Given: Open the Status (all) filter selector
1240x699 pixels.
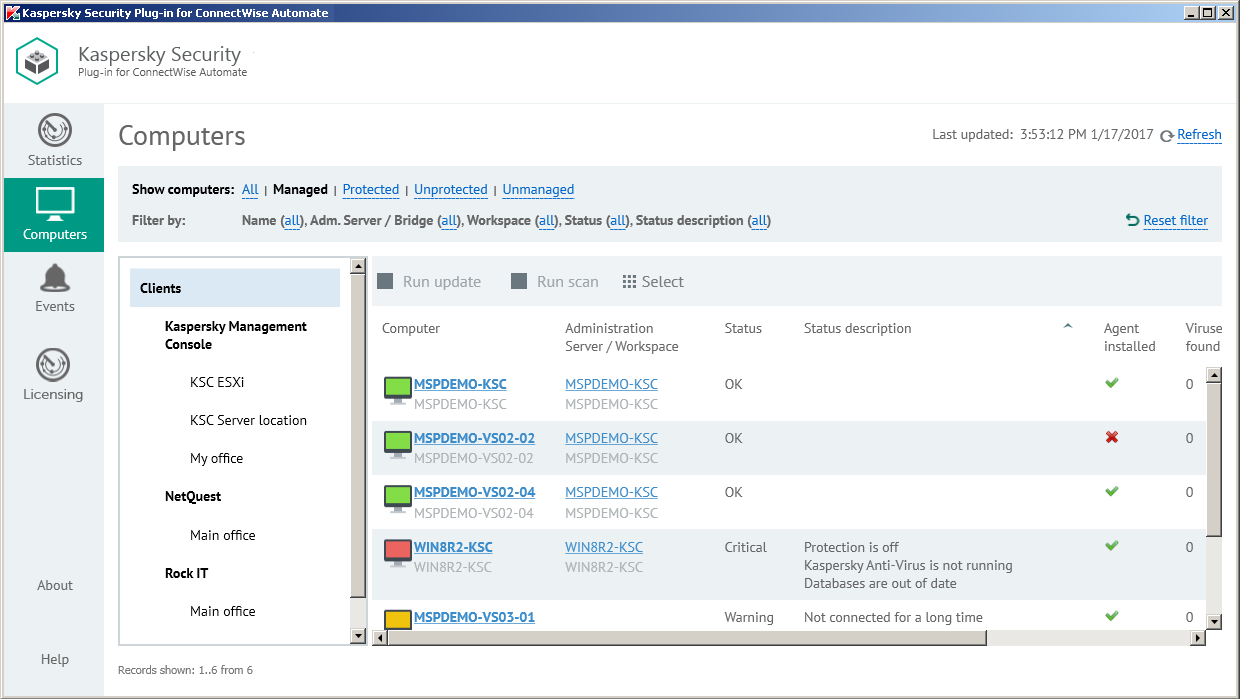Looking at the screenshot, I should click(619, 220).
